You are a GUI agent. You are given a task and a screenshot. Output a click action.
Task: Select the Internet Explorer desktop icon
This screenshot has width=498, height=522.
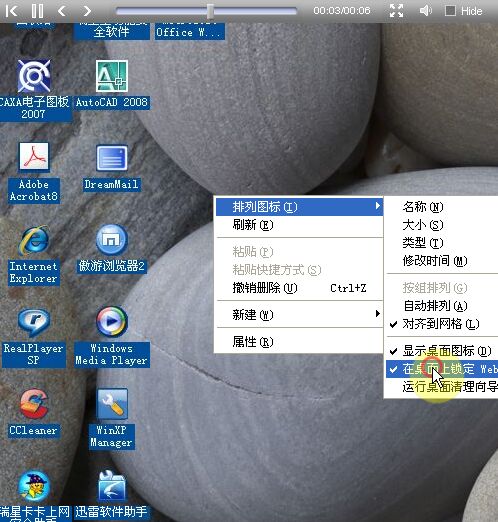coord(34,240)
